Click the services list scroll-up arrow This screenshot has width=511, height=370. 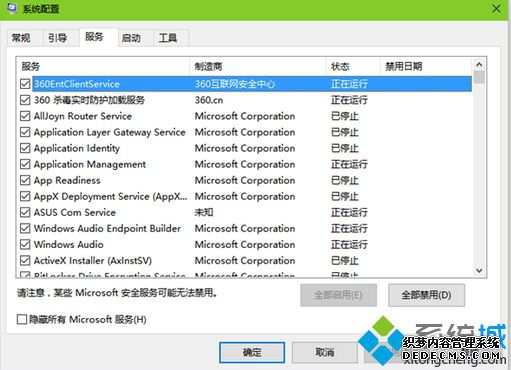[479, 64]
